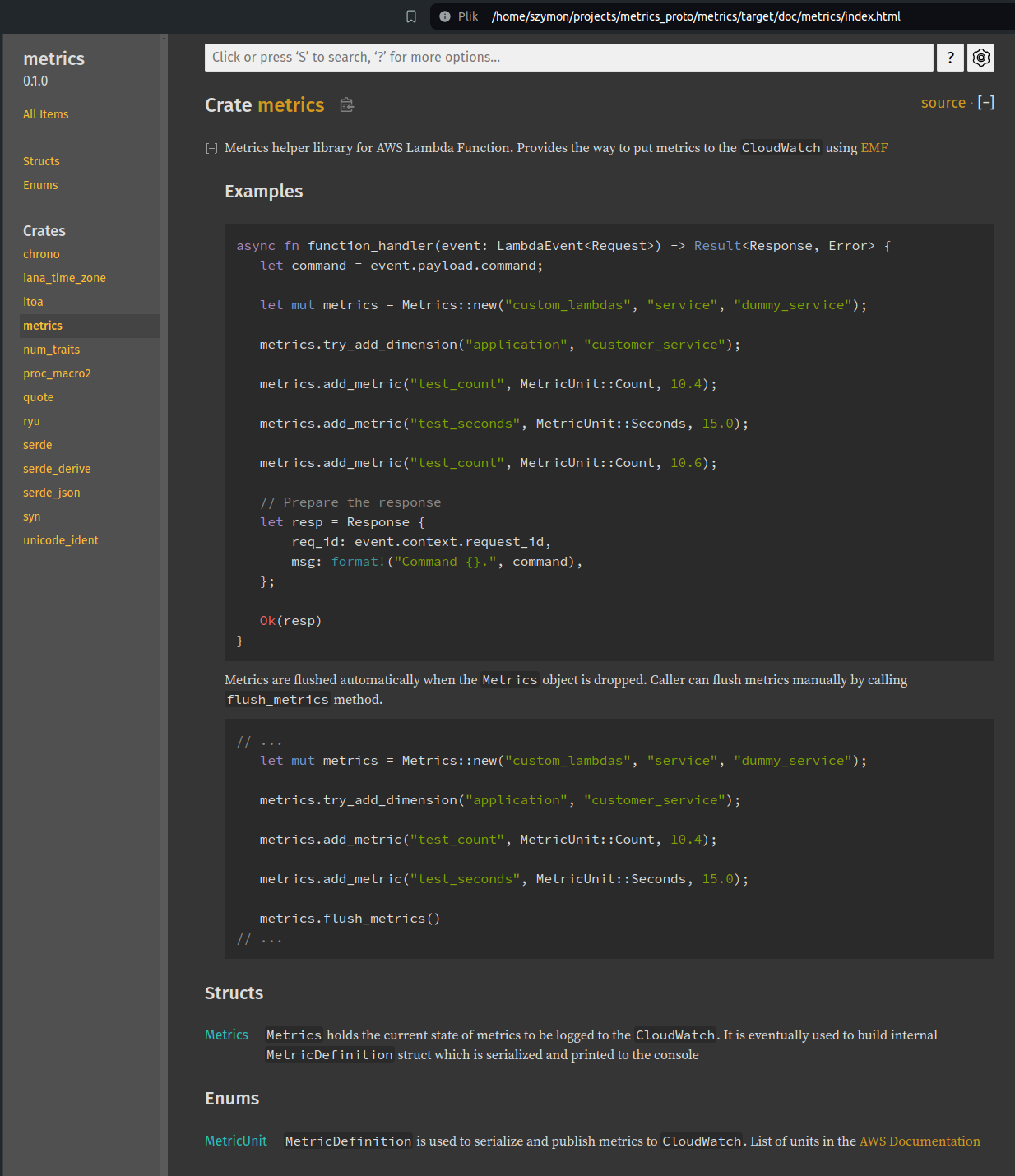The image size is (1015, 1176).
Task: Select the chrono crate in the sidebar
Action: 41,254
